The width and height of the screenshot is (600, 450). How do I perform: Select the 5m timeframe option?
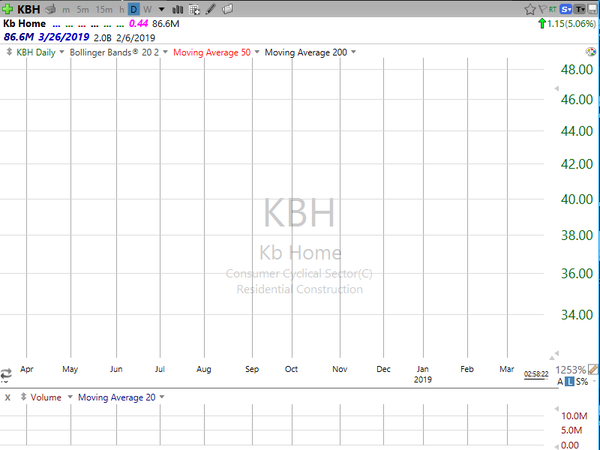pos(83,10)
